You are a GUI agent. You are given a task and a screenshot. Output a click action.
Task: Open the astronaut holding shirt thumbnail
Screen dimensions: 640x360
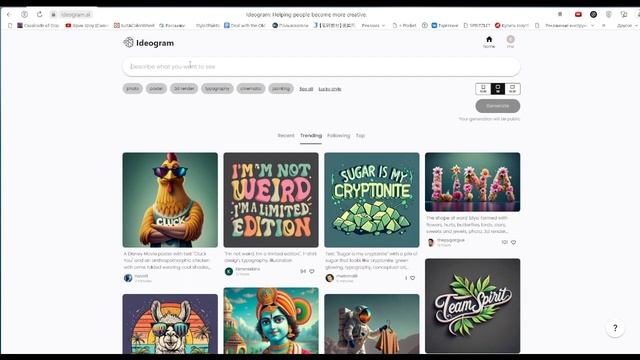(x=372, y=324)
